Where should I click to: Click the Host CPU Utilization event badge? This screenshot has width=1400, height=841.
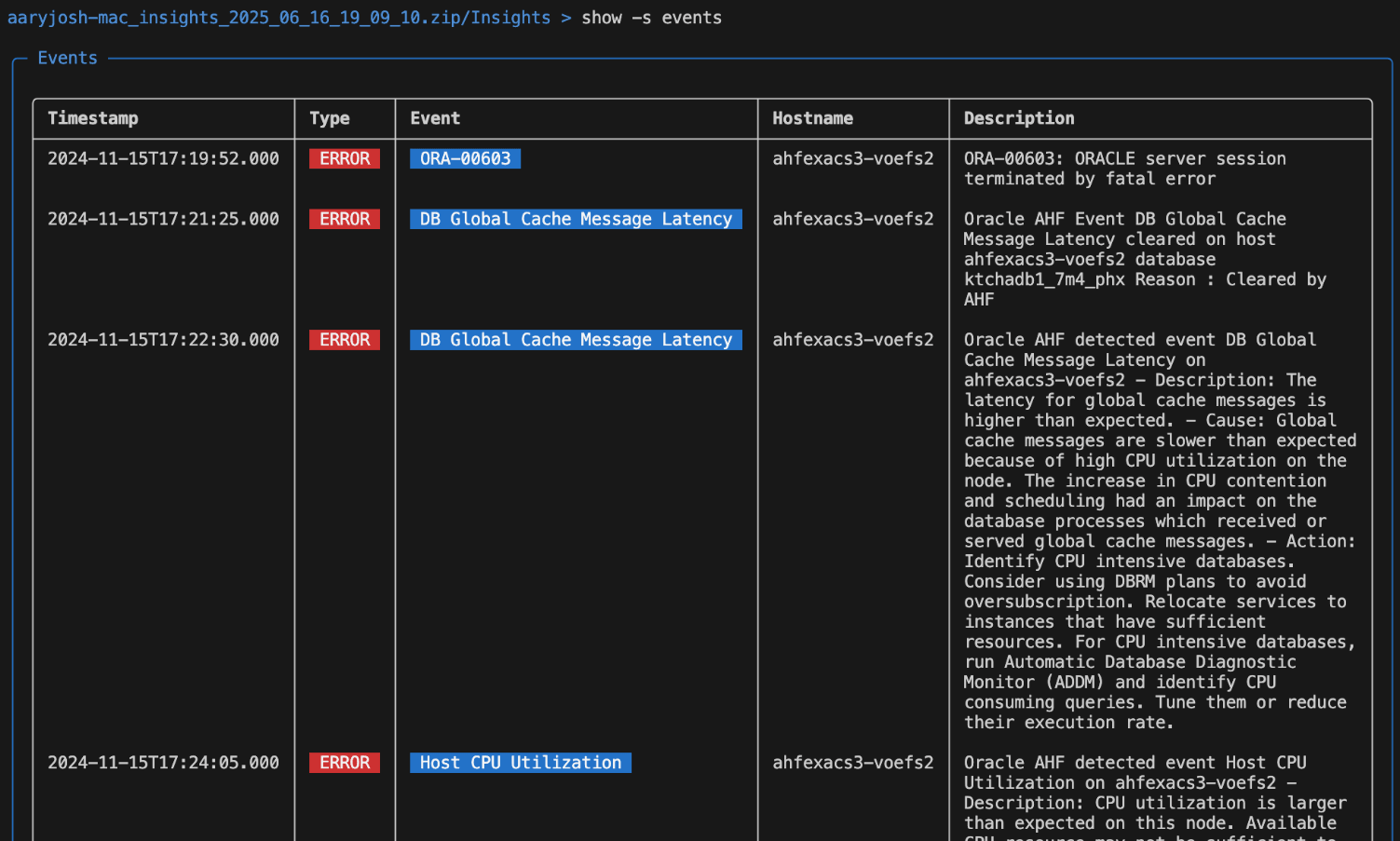(x=520, y=762)
